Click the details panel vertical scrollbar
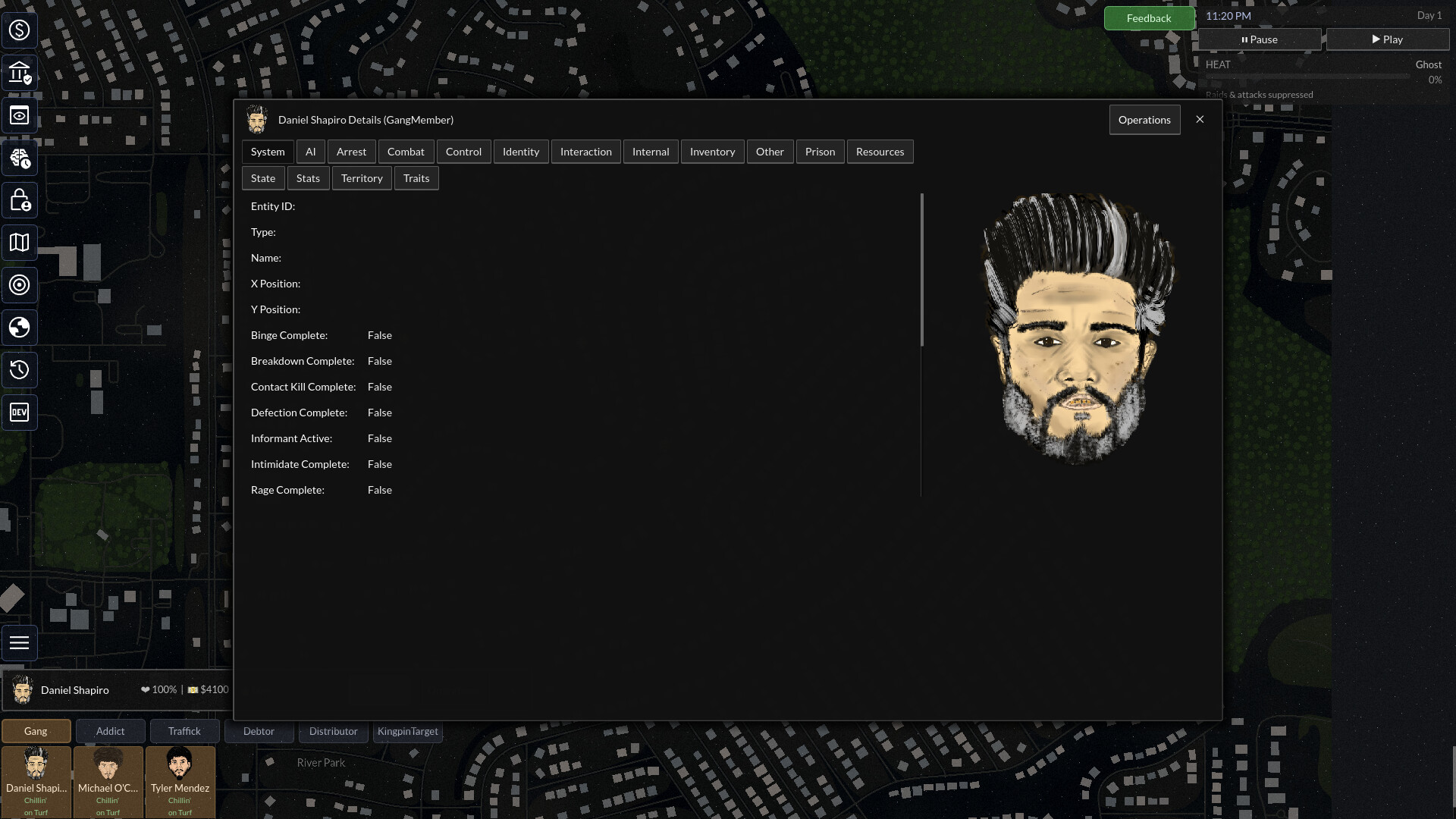Screen dimensions: 1456x819 (x=922, y=269)
